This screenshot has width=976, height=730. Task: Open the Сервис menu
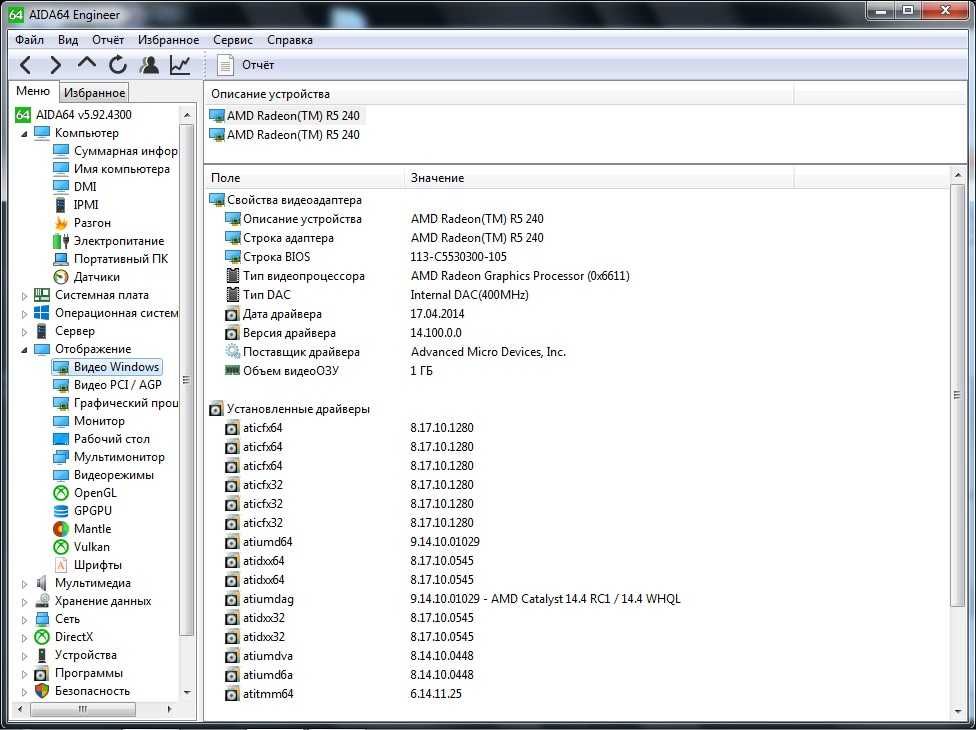tap(233, 40)
